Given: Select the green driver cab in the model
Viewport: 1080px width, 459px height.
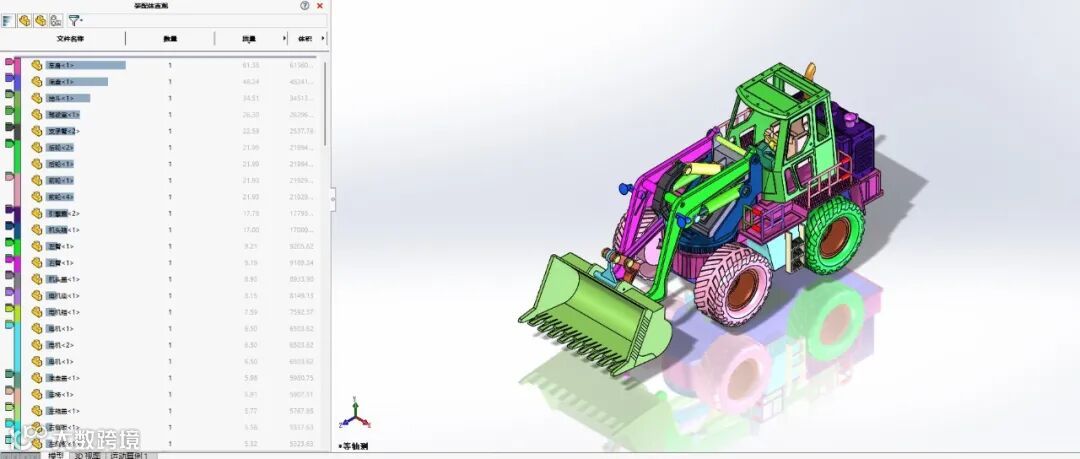Looking at the screenshot, I should click(x=781, y=131).
